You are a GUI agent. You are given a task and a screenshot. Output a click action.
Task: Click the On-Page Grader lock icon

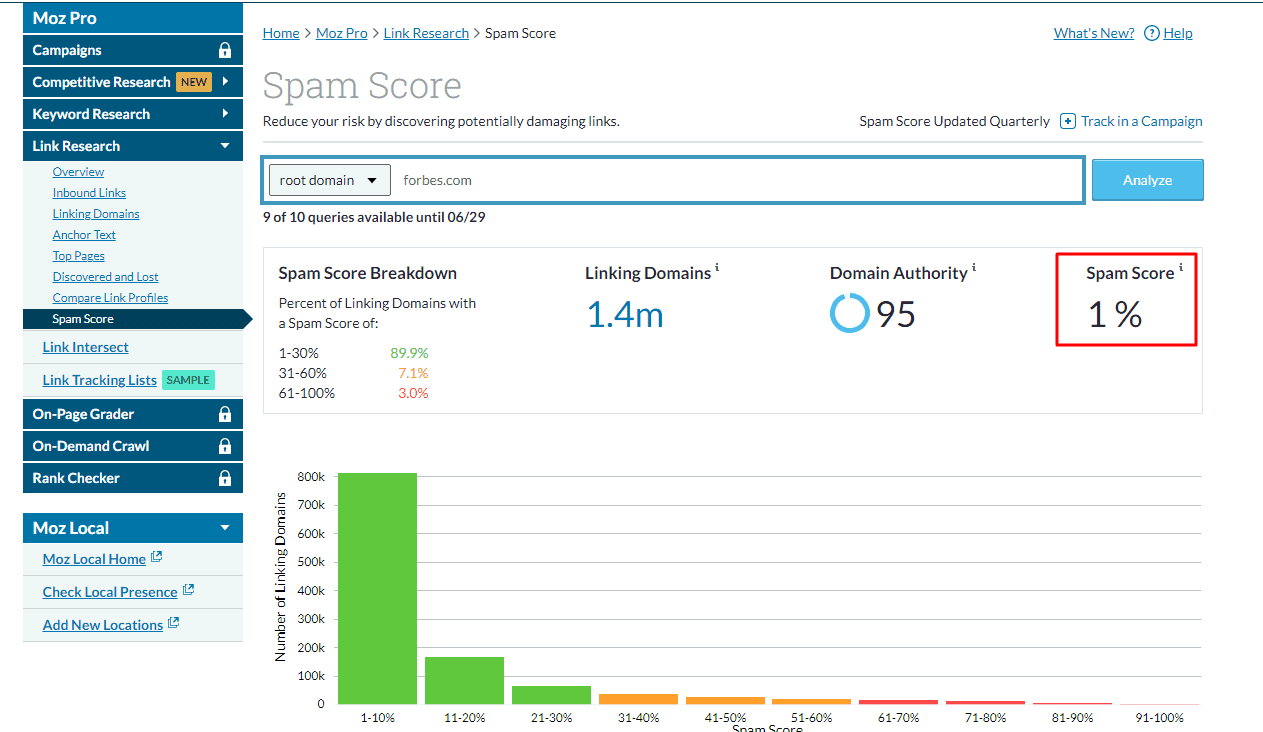coord(225,414)
